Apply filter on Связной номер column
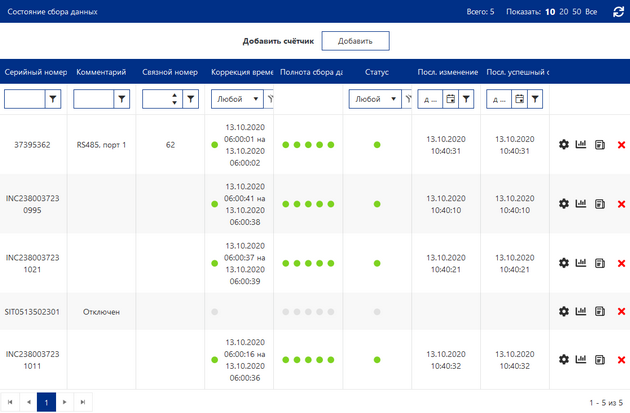 (x=191, y=99)
